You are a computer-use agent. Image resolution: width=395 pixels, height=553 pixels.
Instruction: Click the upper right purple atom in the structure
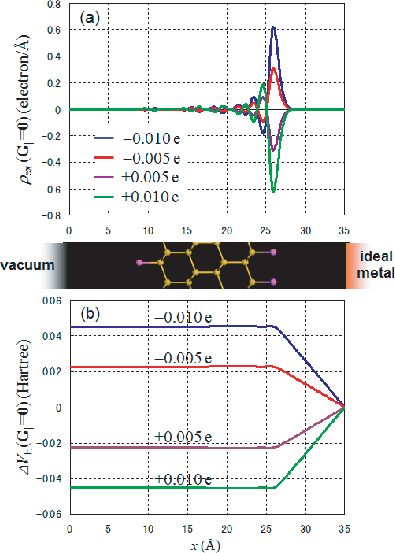coord(273,252)
